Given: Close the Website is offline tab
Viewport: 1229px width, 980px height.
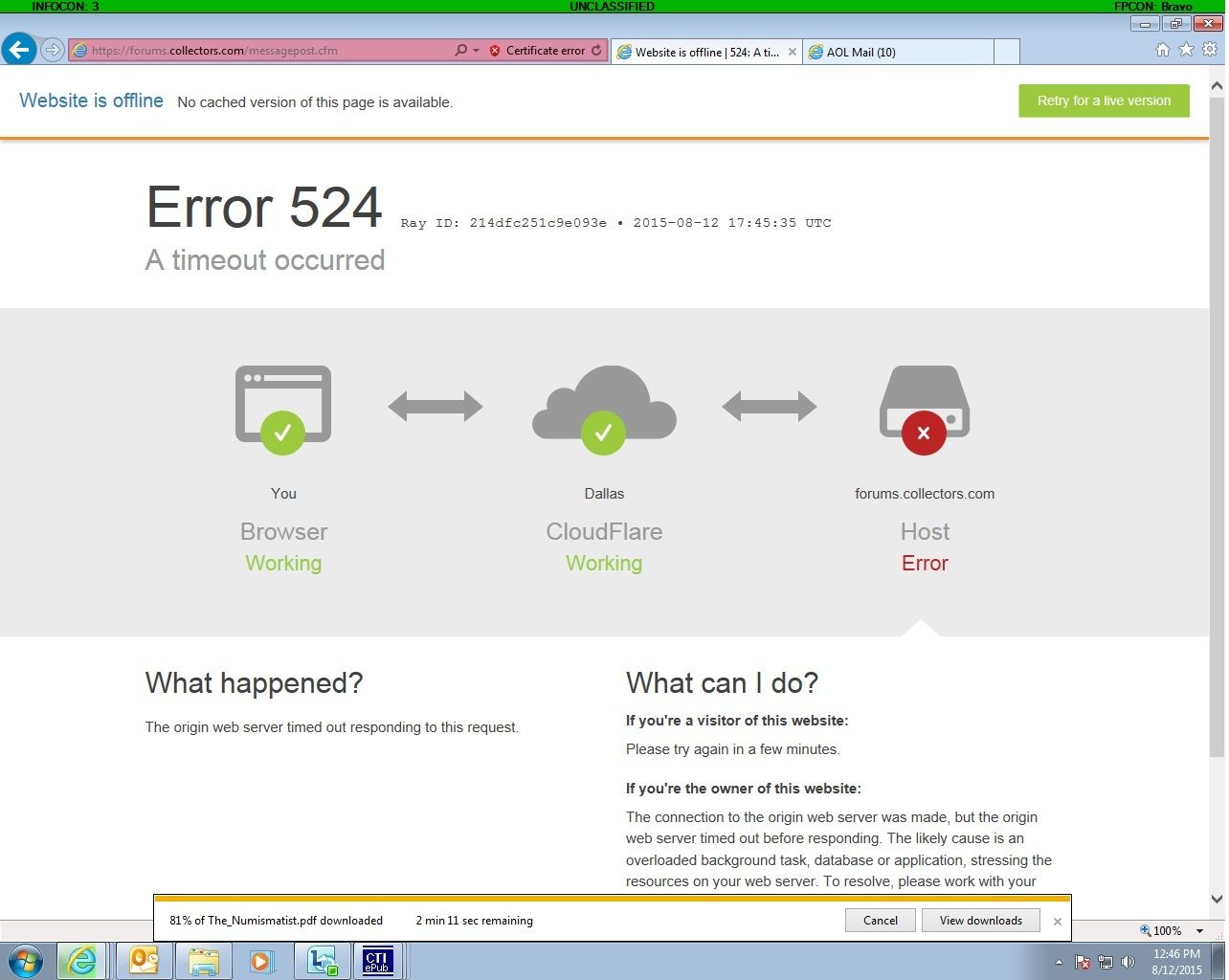Looking at the screenshot, I should pos(793,52).
